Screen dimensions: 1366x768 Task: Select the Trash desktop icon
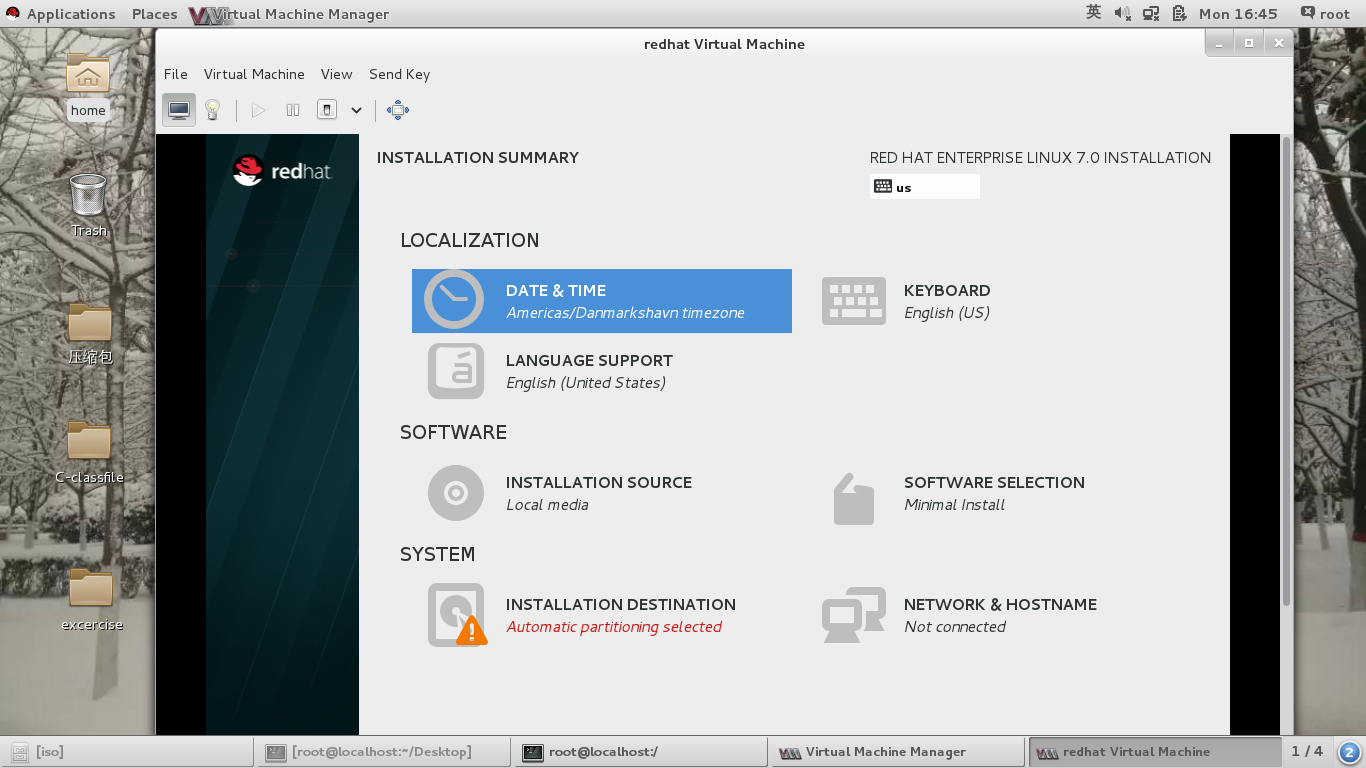88,205
